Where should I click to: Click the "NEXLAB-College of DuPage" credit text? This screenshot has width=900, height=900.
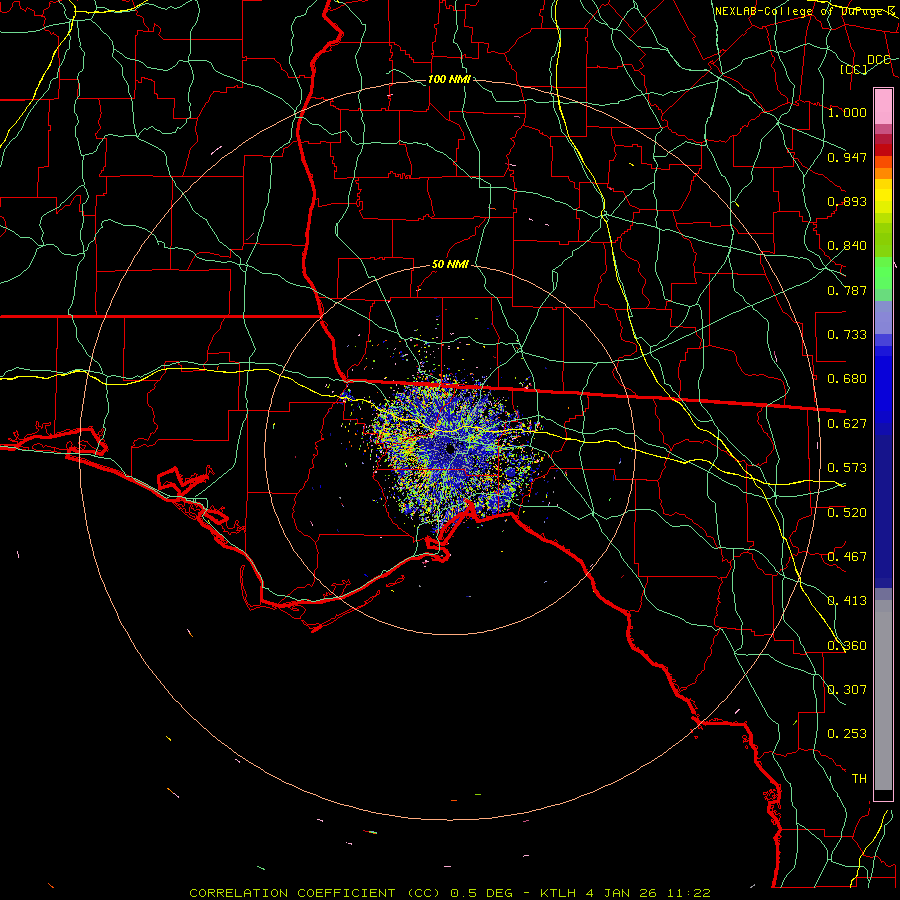click(x=801, y=11)
